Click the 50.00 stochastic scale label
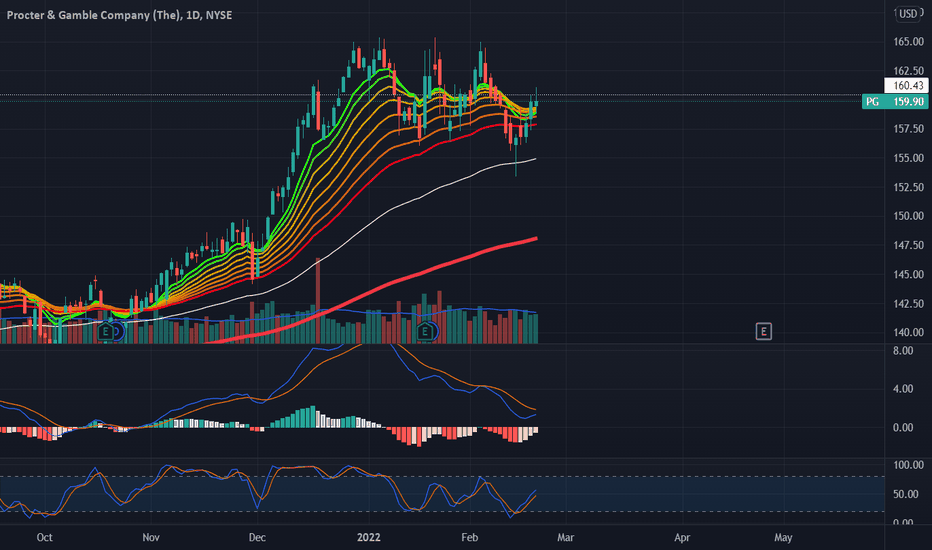 click(x=908, y=495)
